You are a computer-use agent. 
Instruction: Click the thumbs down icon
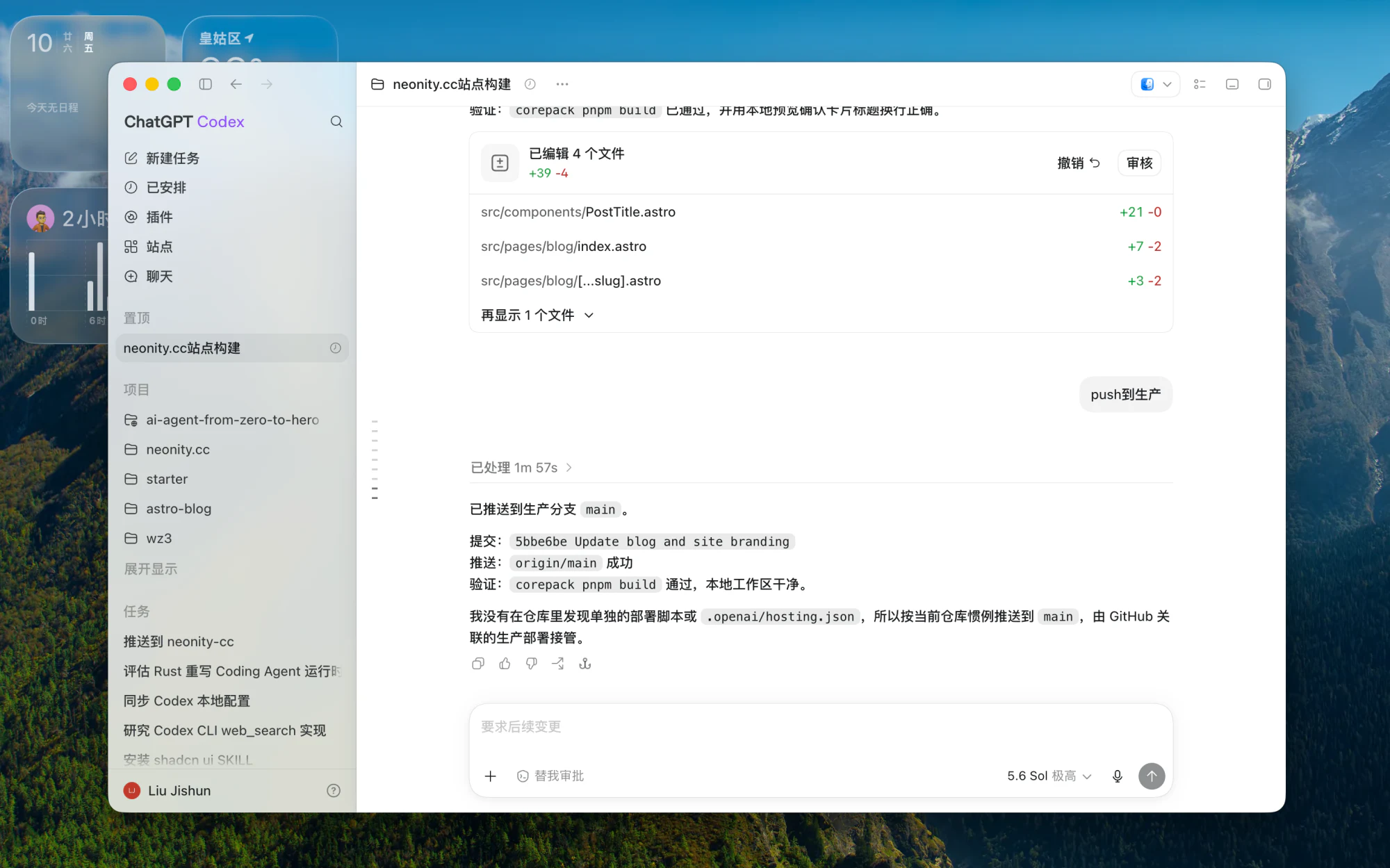531,664
